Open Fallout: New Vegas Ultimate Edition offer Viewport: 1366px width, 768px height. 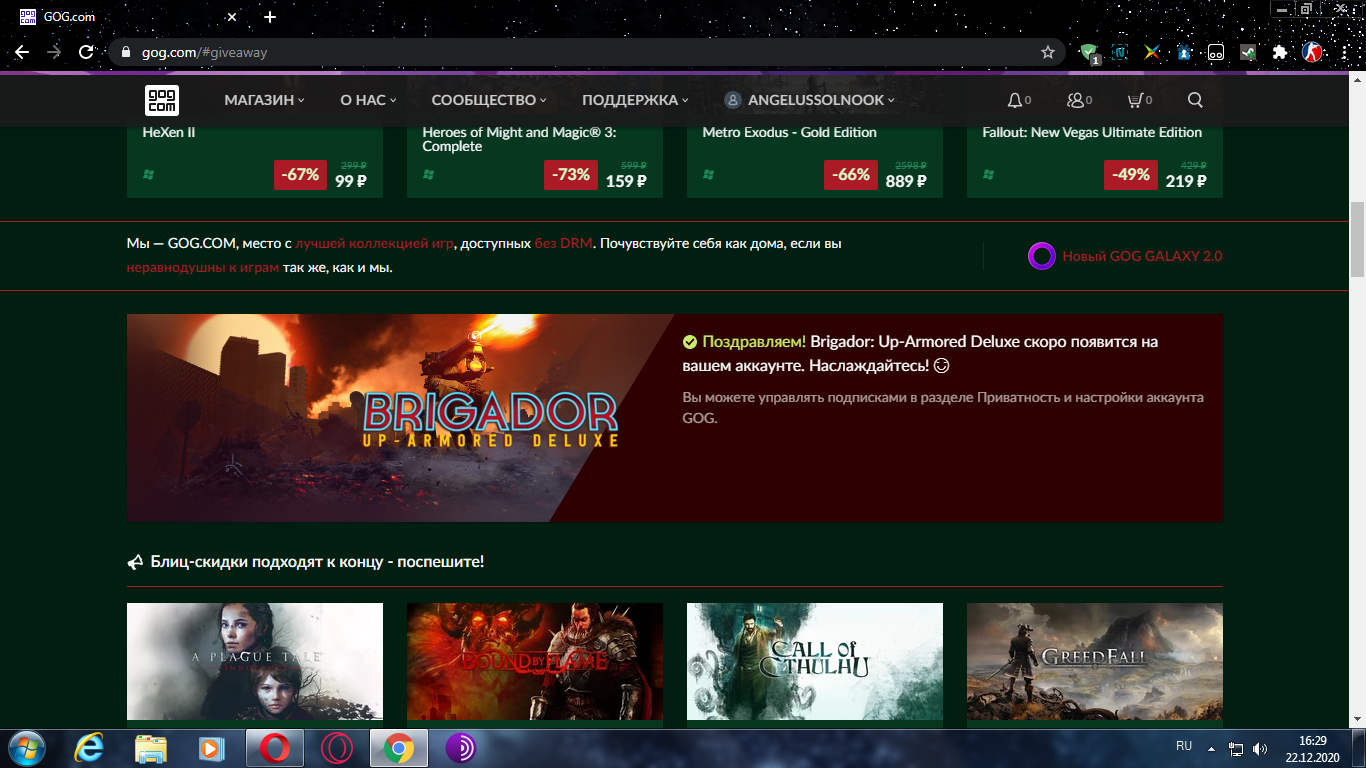click(x=1095, y=160)
